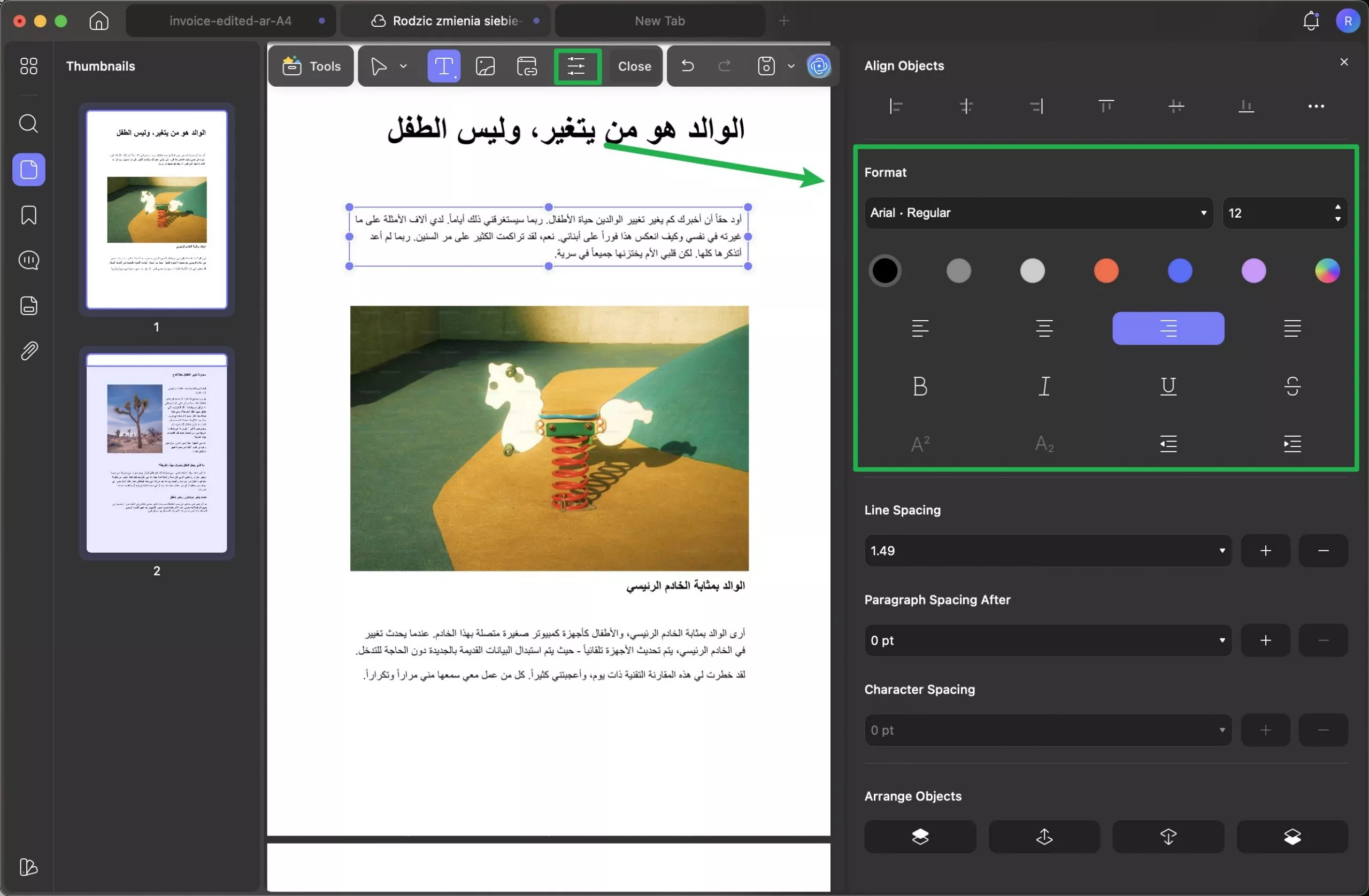This screenshot has height=896, width=1369.
Task: Open the Arial Regular font dropdown
Action: coord(1037,213)
